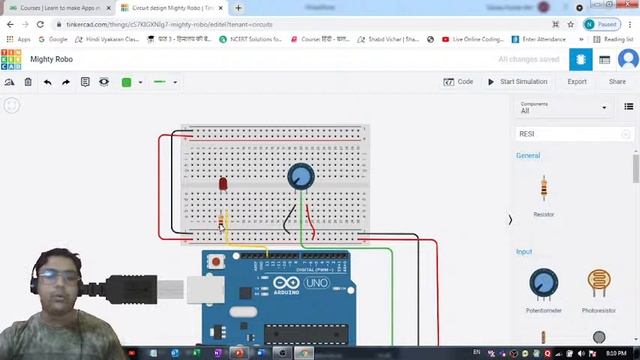Select the Potentiometer component

tap(544, 290)
